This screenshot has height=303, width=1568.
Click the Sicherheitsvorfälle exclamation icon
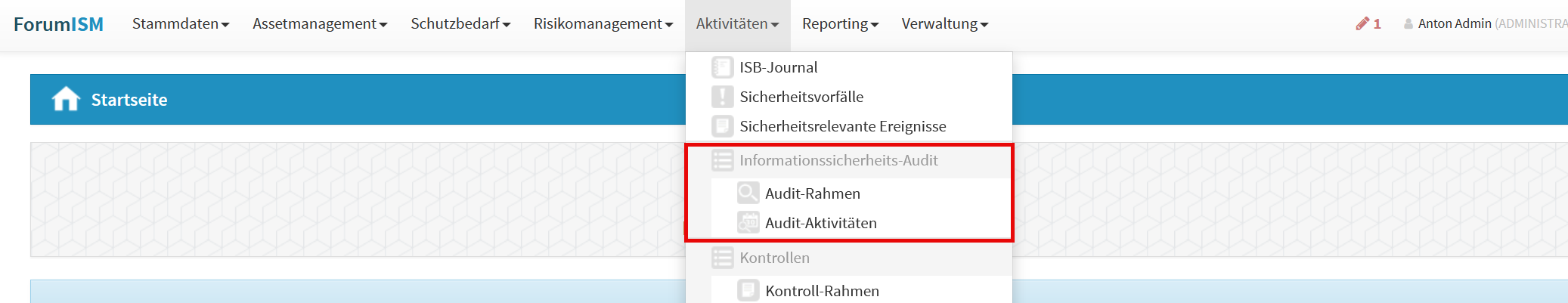[722, 97]
